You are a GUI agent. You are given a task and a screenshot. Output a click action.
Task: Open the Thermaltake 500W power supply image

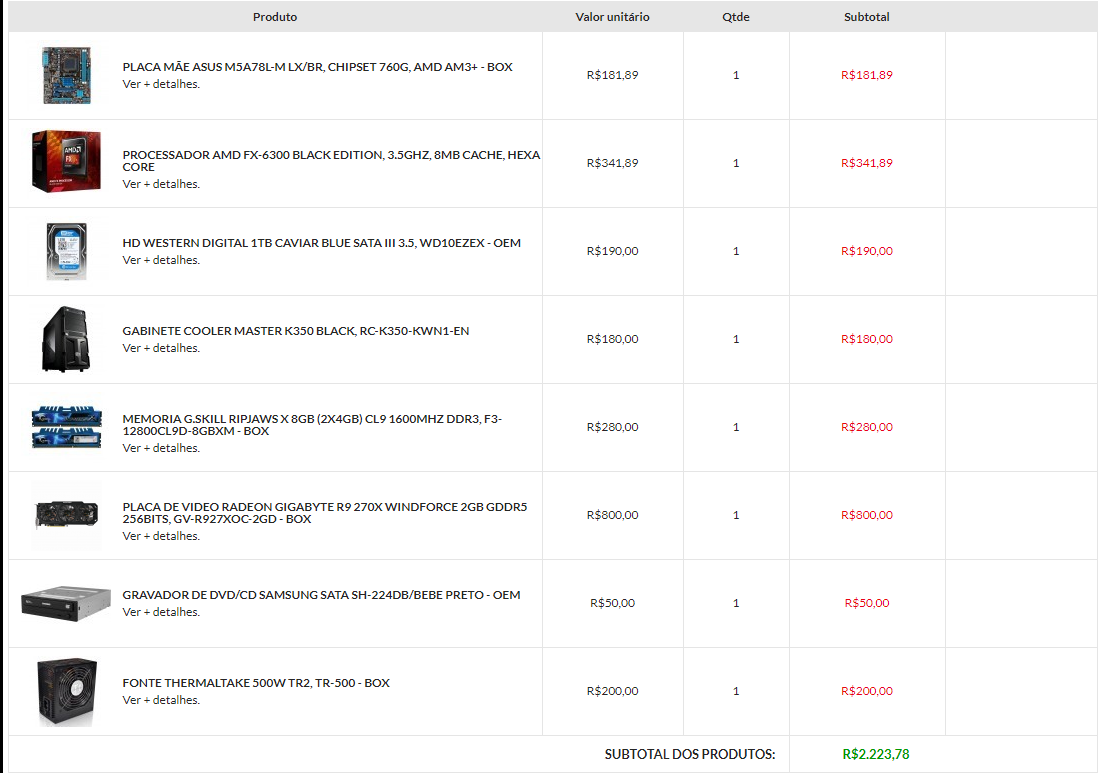point(67,692)
